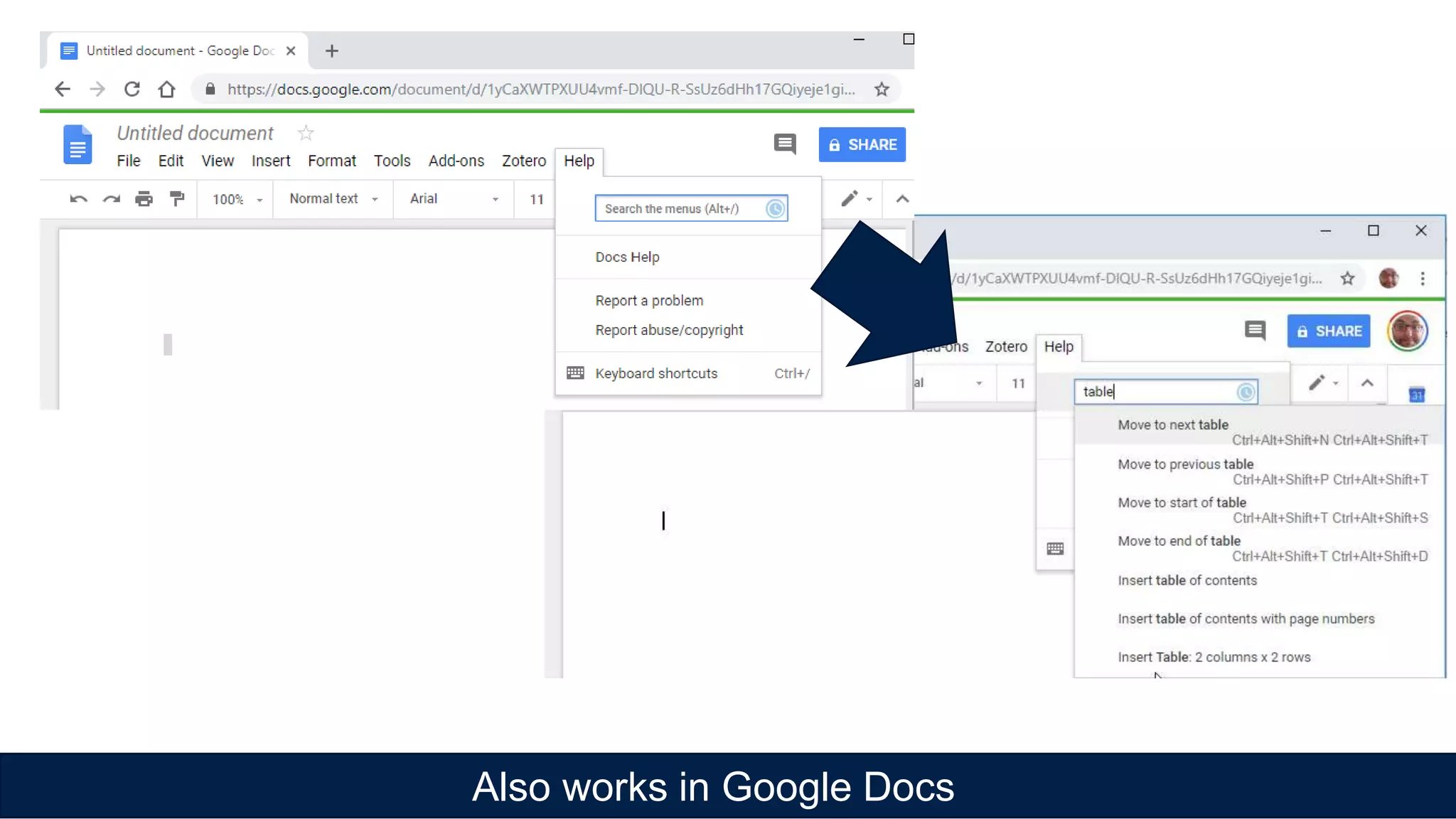1456x819 pixels.
Task: Open the Insert menu
Action: [270, 161]
